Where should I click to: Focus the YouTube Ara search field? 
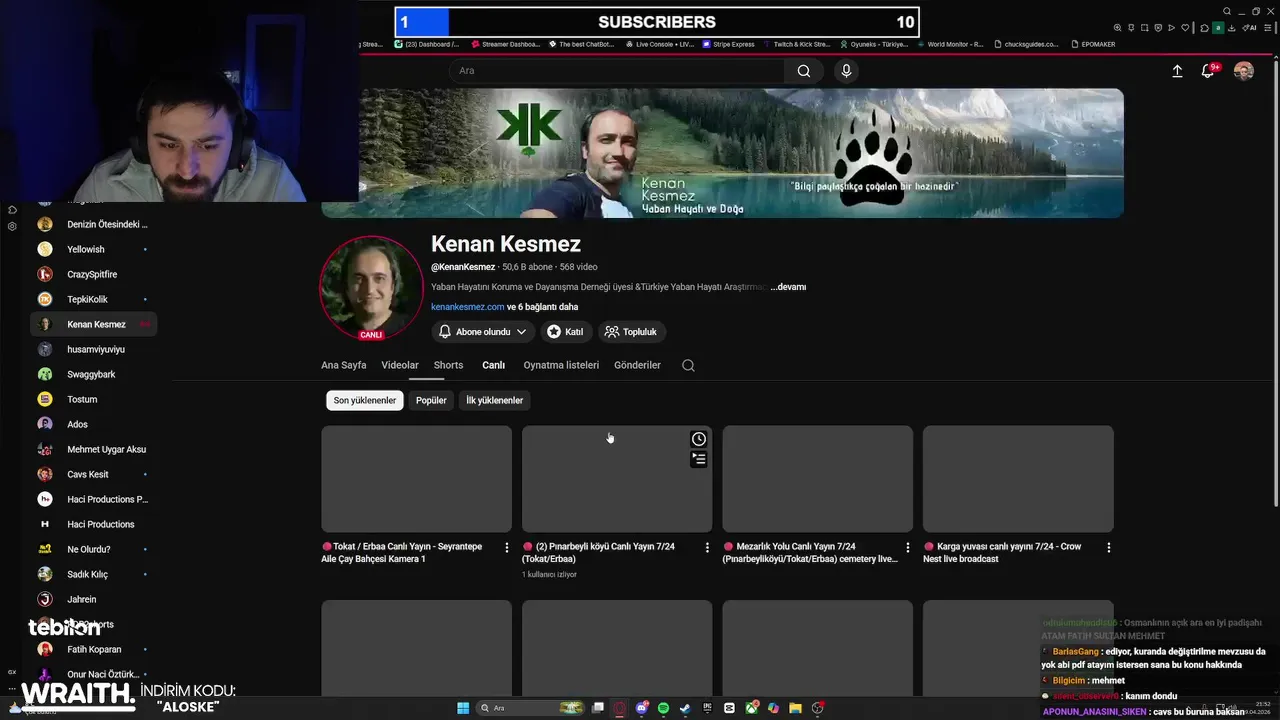click(x=617, y=71)
